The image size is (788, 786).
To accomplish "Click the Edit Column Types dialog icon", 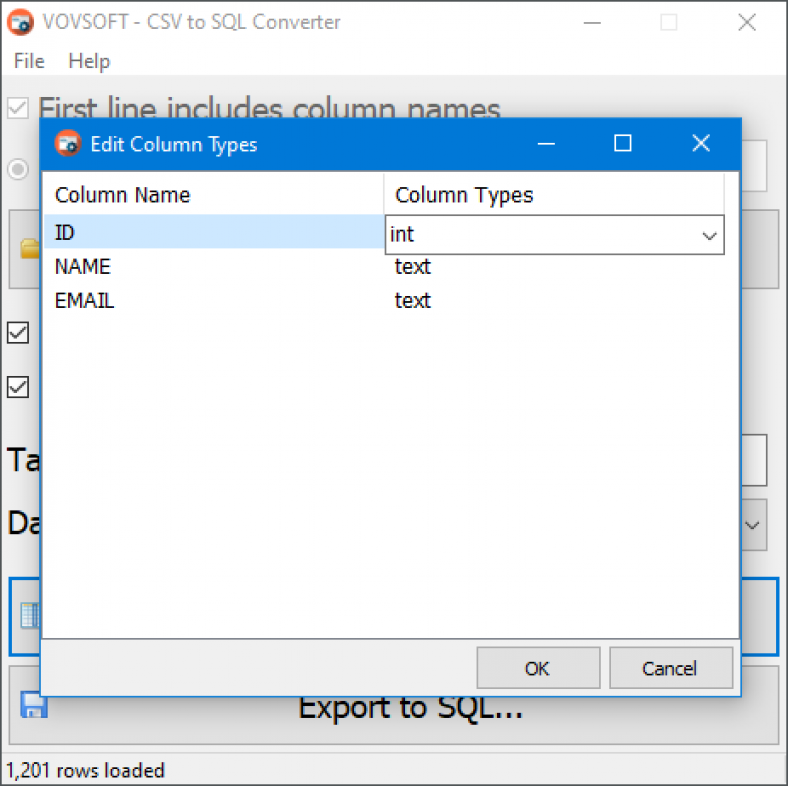I will pyautogui.click(x=67, y=144).
